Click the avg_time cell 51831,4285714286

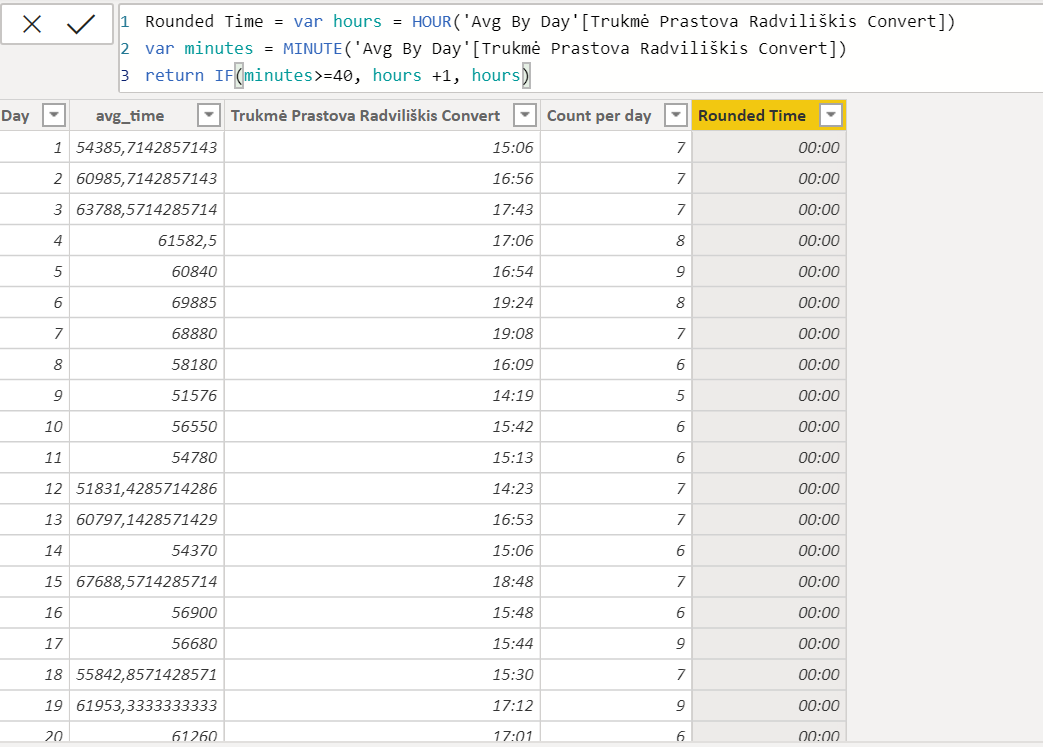[x=147, y=488]
